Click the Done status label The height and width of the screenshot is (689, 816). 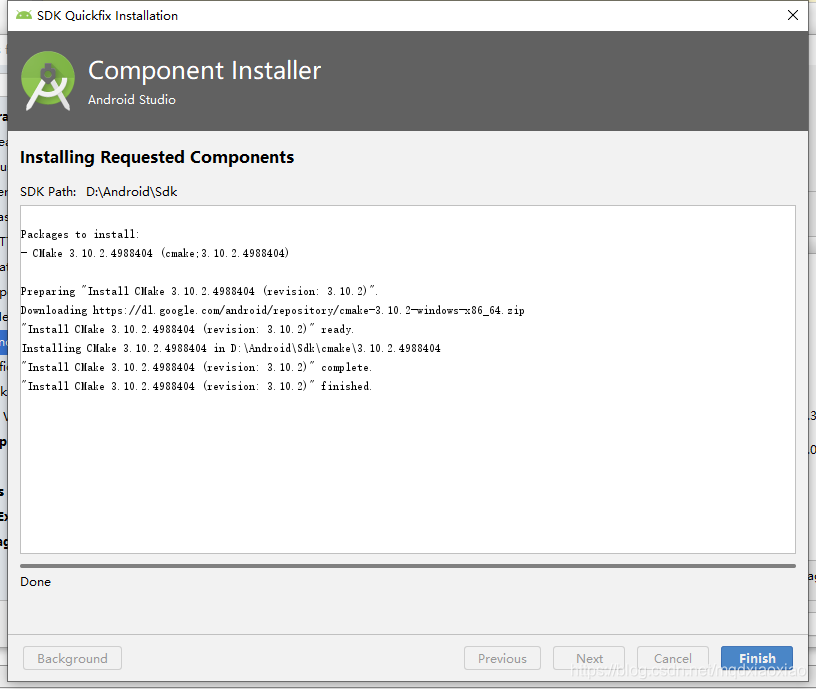click(x=35, y=581)
